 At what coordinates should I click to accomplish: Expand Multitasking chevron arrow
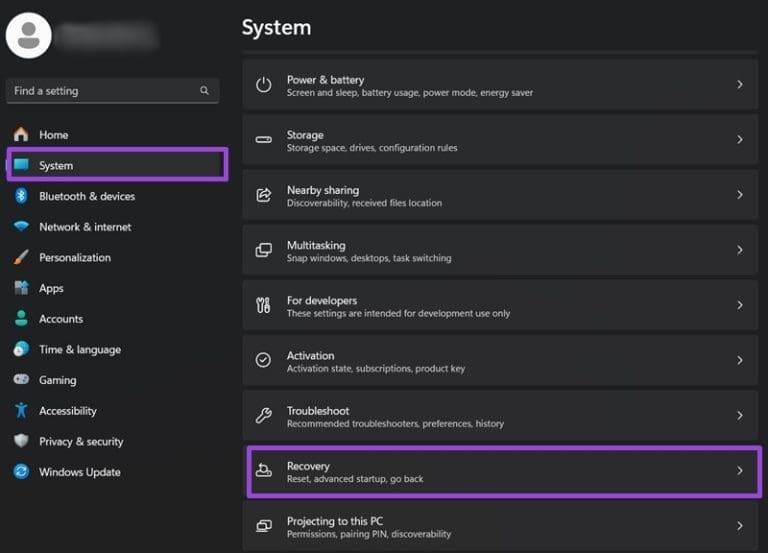[x=740, y=250]
